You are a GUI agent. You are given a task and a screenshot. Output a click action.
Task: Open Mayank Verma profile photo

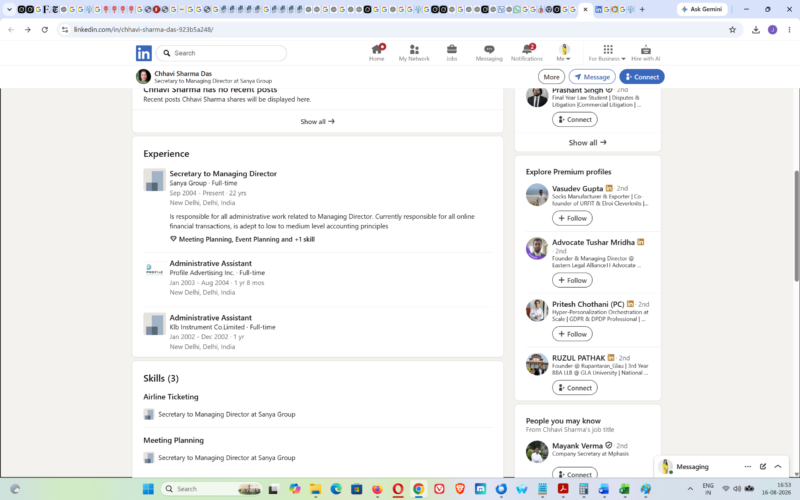point(537,452)
